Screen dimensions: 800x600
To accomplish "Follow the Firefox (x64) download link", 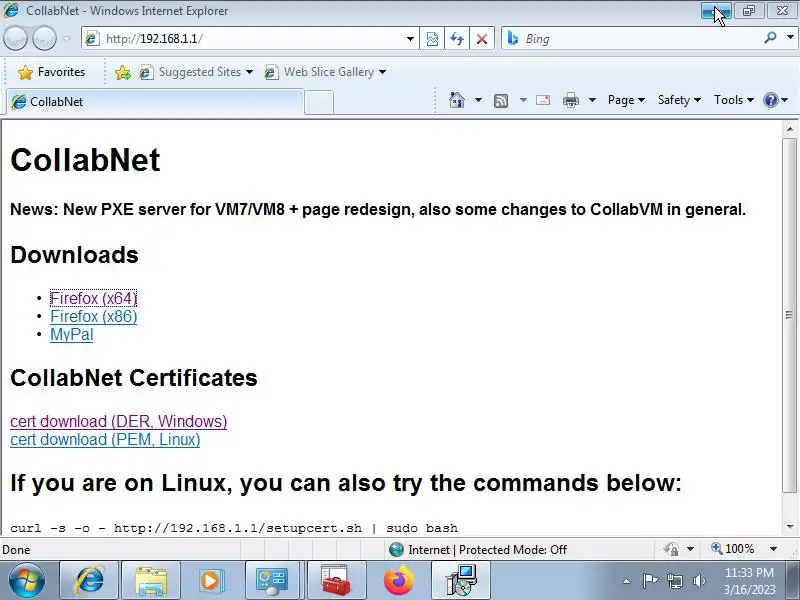I will [x=93, y=298].
